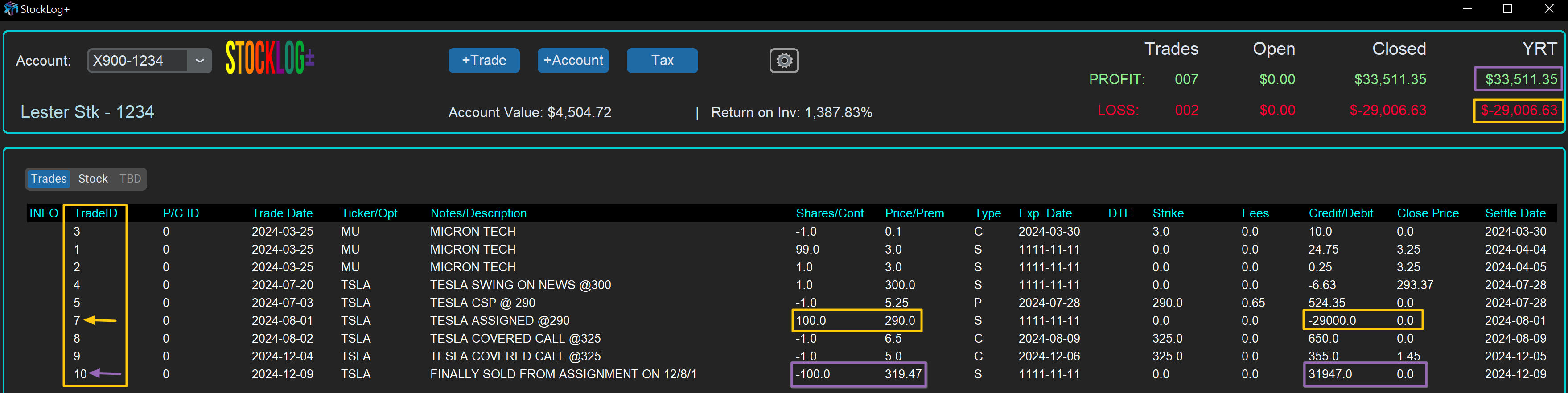Image resolution: width=1568 pixels, height=393 pixels.
Task: Click the Credit/Debit column header
Action: [x=1340, y=213]
